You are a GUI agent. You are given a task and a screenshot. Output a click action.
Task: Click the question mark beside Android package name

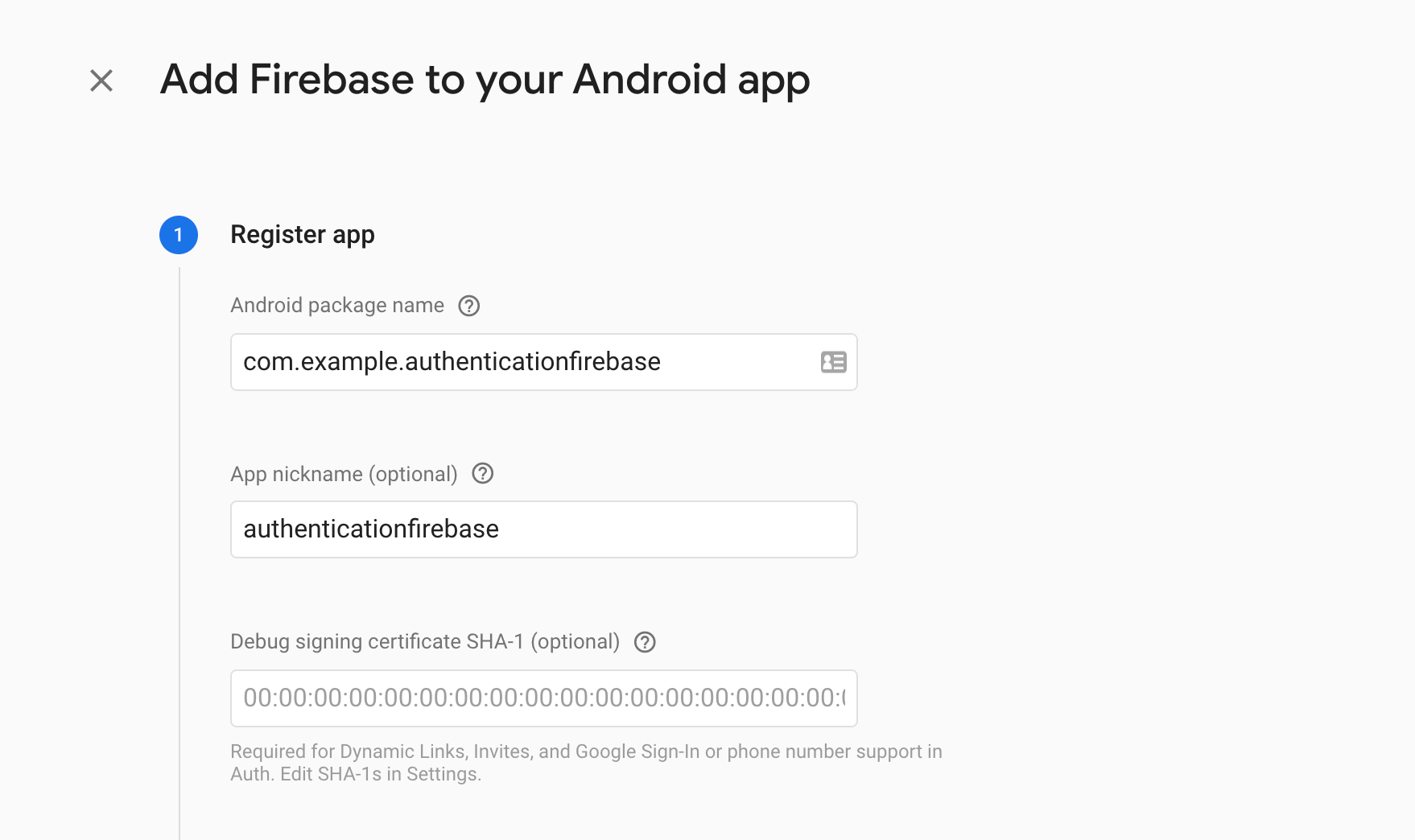tap(469, 306)
